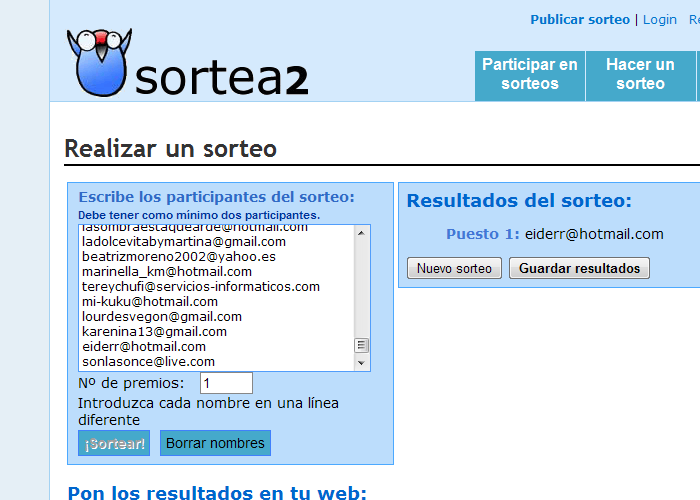The height and width of the screenshot is (500, 700).
Task: Click line karenina13@gmail.com in list
Action: tap(154, 332)
